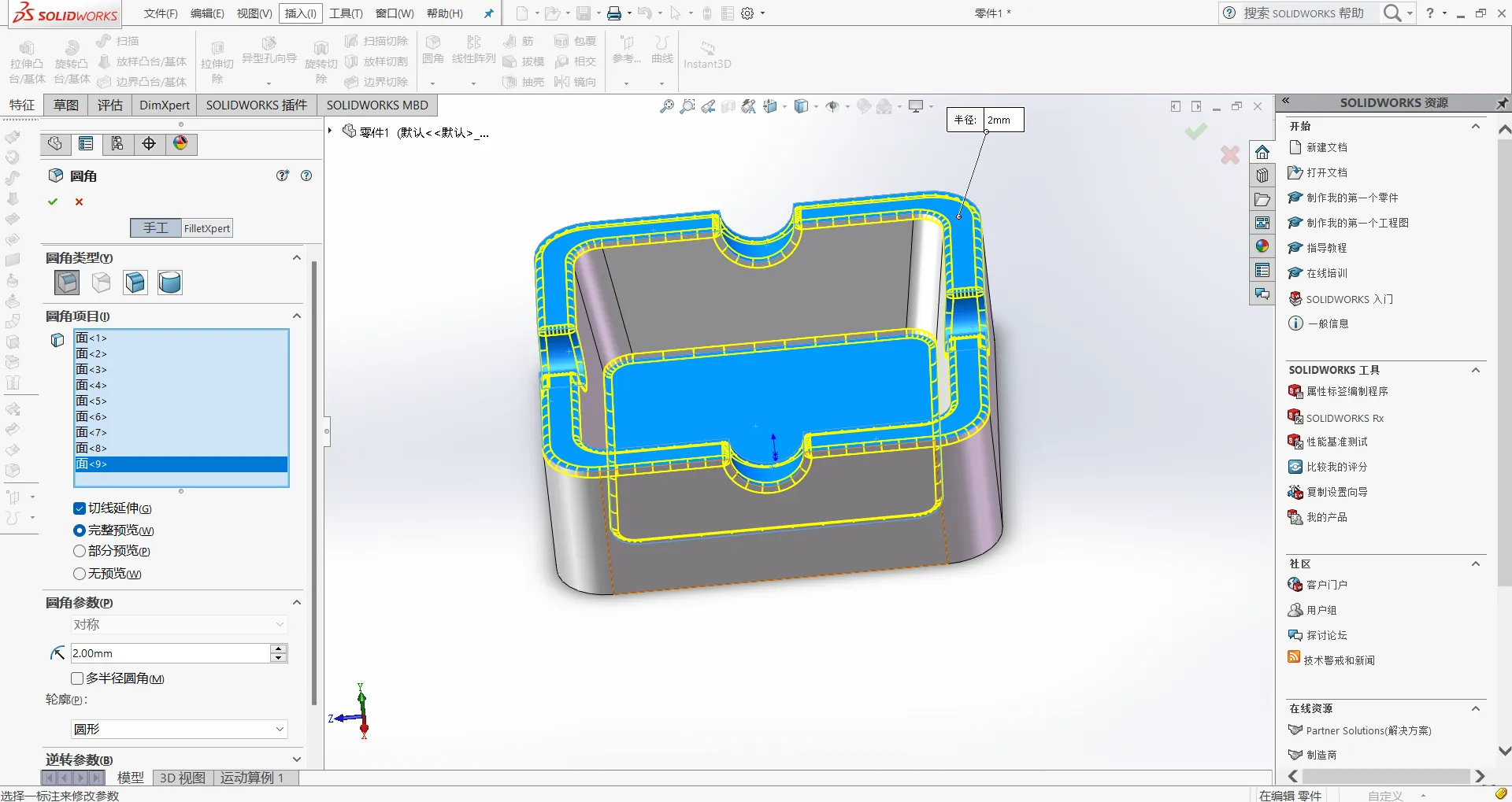The image size is (1512, 802).
Task: Click the task pane horizontal scrollbar thumb
Action: coord(1386,776)
